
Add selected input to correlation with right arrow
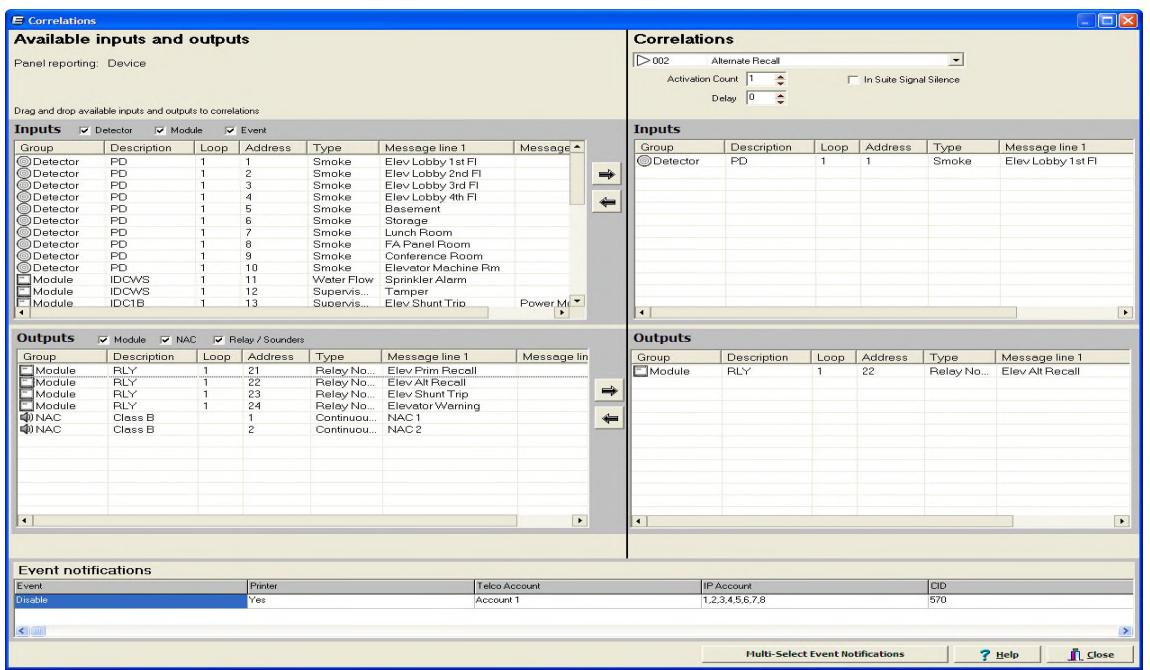(607, 174)
